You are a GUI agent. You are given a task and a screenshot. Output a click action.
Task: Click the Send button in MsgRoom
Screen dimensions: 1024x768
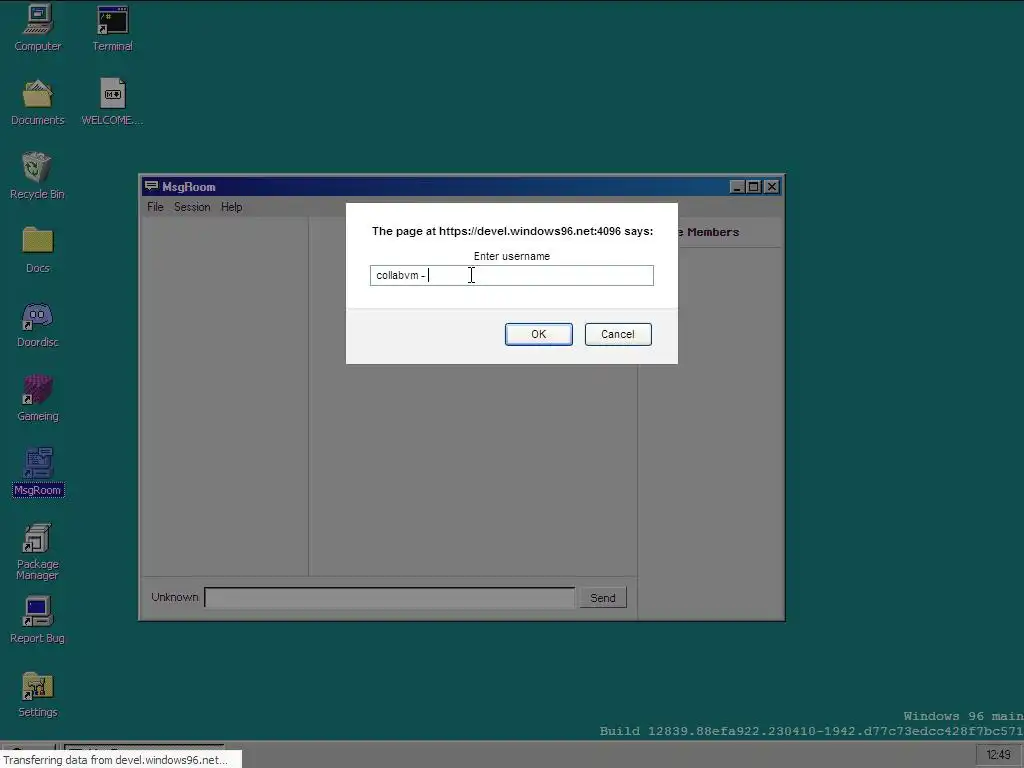(x=602, y=598)
